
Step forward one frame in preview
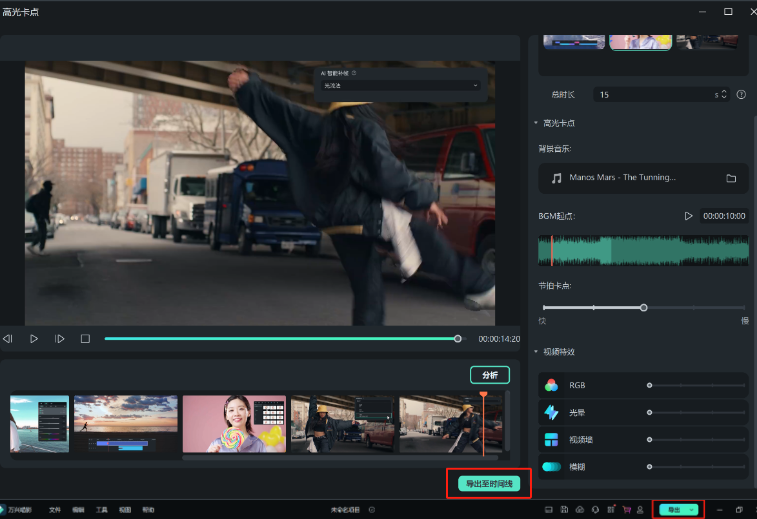pos(60,339)
